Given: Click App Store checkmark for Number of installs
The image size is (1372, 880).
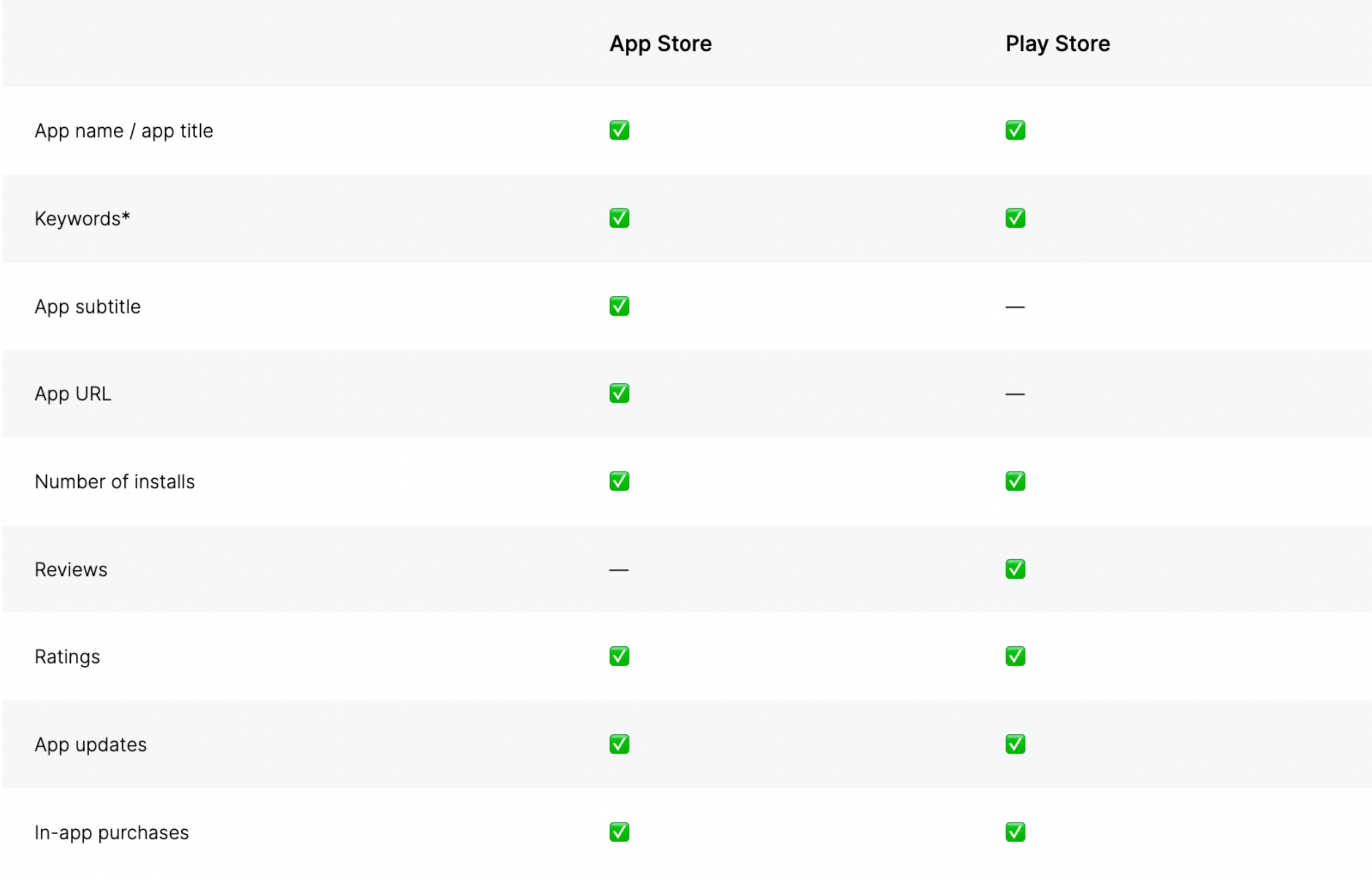Looking at the screenshot, I should pos(619,481).
